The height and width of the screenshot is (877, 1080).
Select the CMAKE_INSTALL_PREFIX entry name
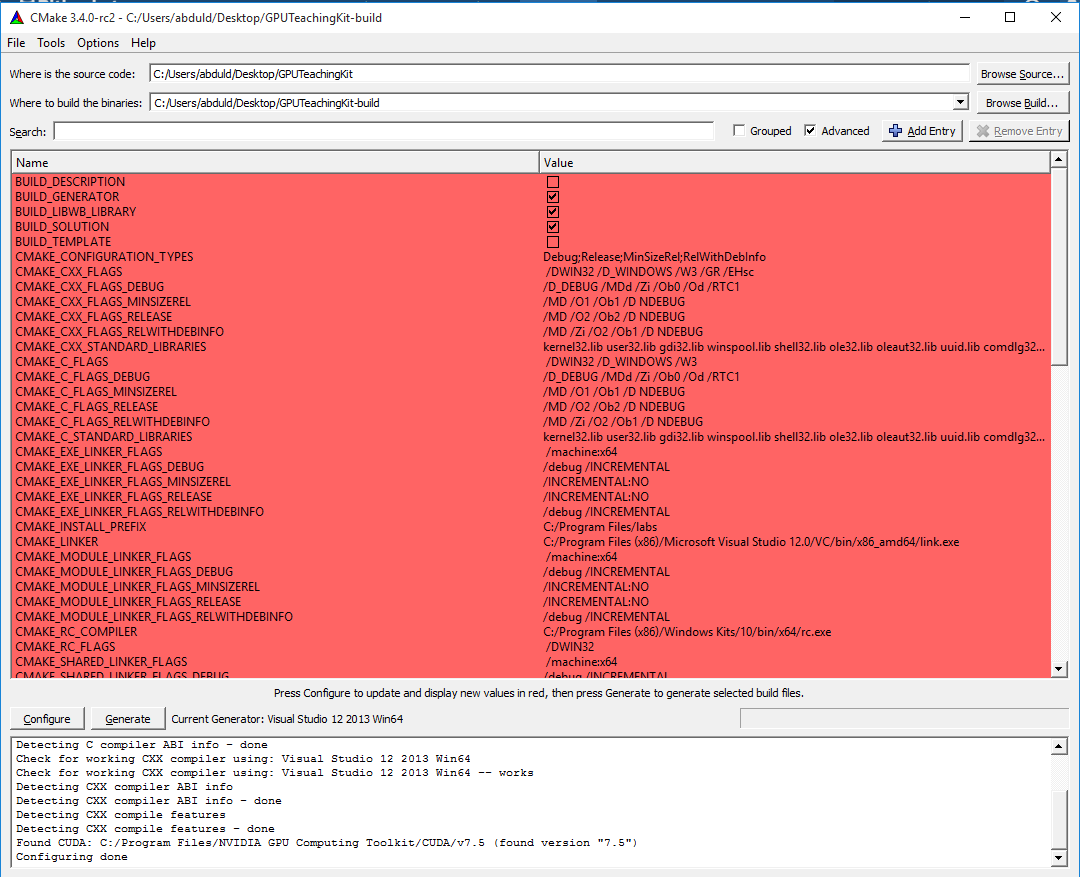click(81, 527)
